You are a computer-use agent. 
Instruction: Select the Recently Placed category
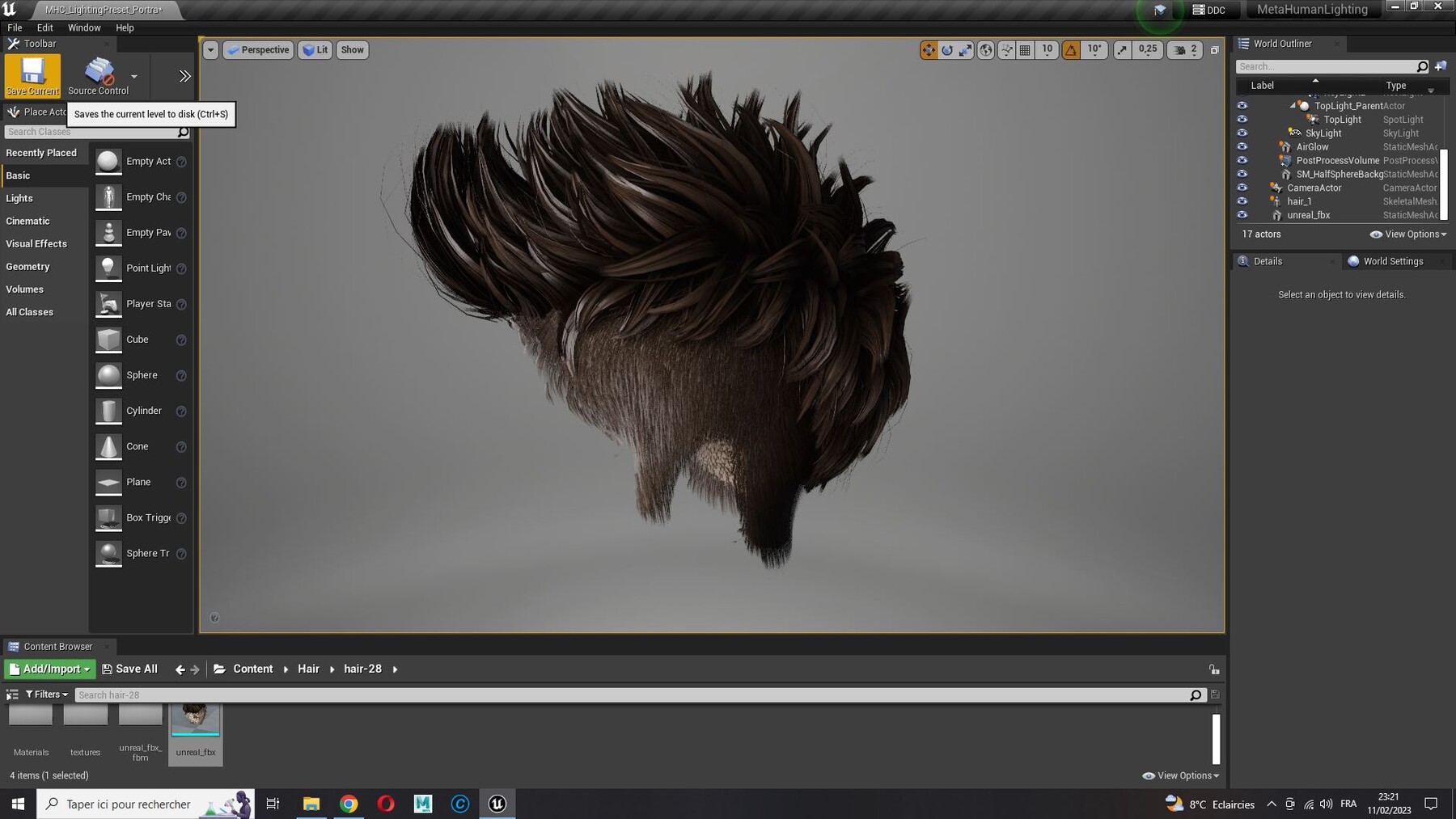click(x=44, y=153)
